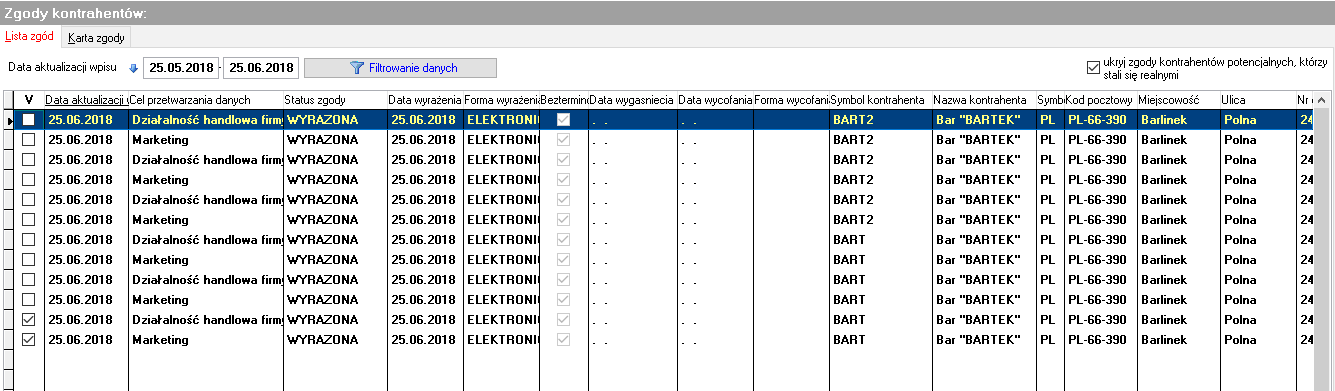Viewport: 1335px width, 391px height.
Task: Uncheck the checked 'Działalność handlowa' BART row checkbox
Action: [x=28, y=320]
